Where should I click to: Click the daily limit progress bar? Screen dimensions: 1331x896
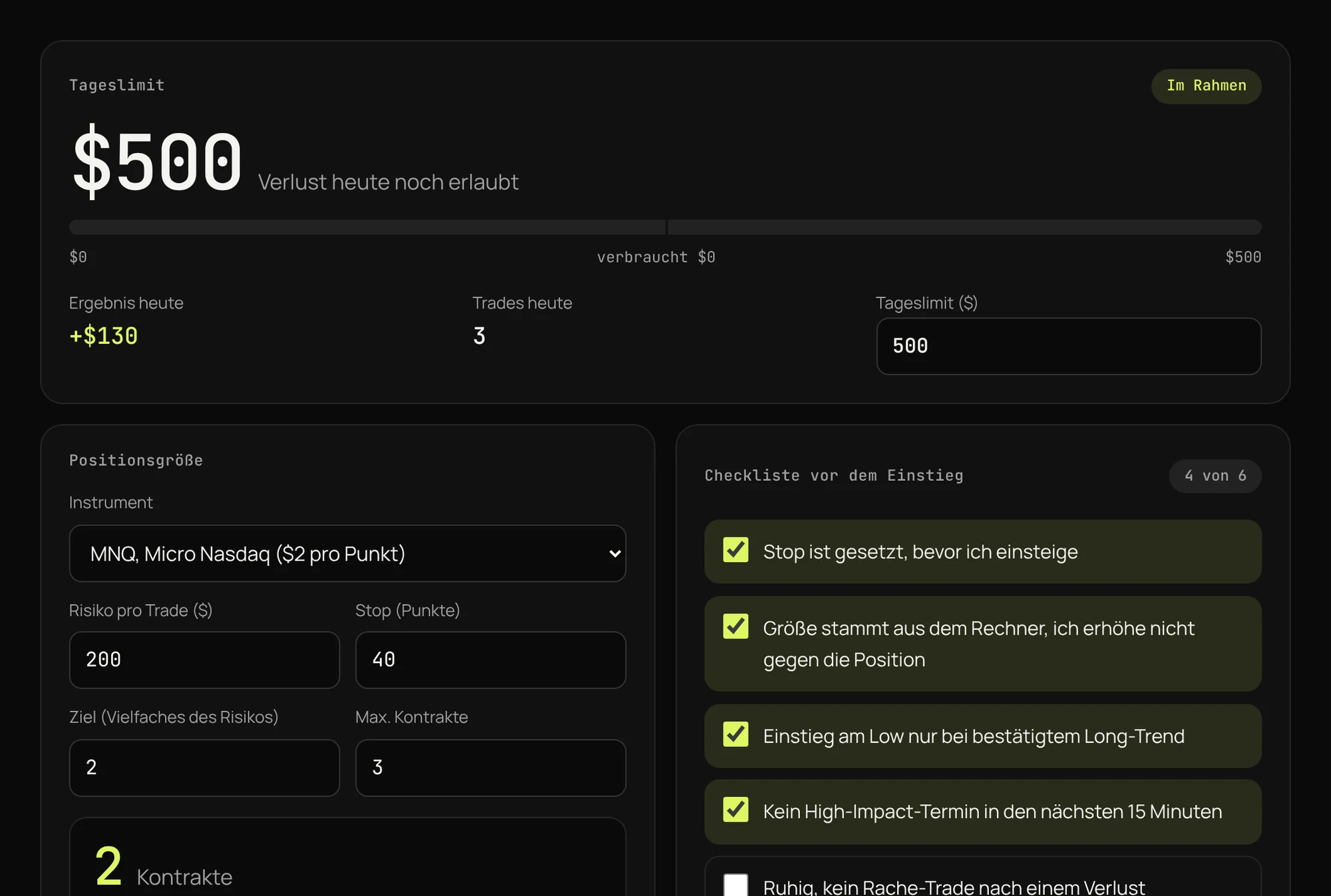coord(665,227)
